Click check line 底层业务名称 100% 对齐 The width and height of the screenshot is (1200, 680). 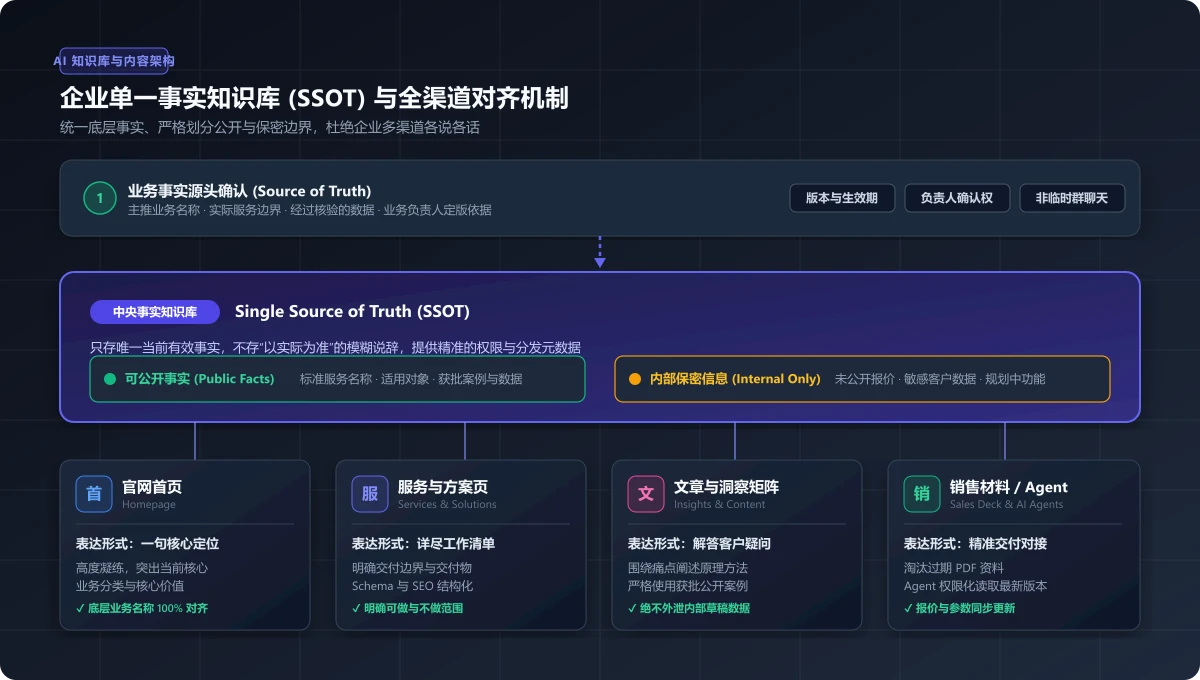142,608
